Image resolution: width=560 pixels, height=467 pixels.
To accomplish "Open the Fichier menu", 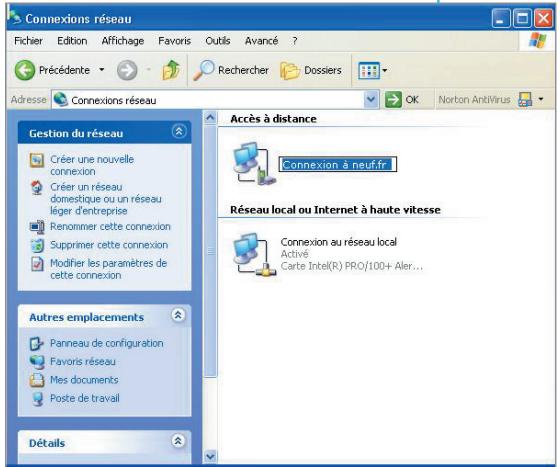I will point(28,41).
